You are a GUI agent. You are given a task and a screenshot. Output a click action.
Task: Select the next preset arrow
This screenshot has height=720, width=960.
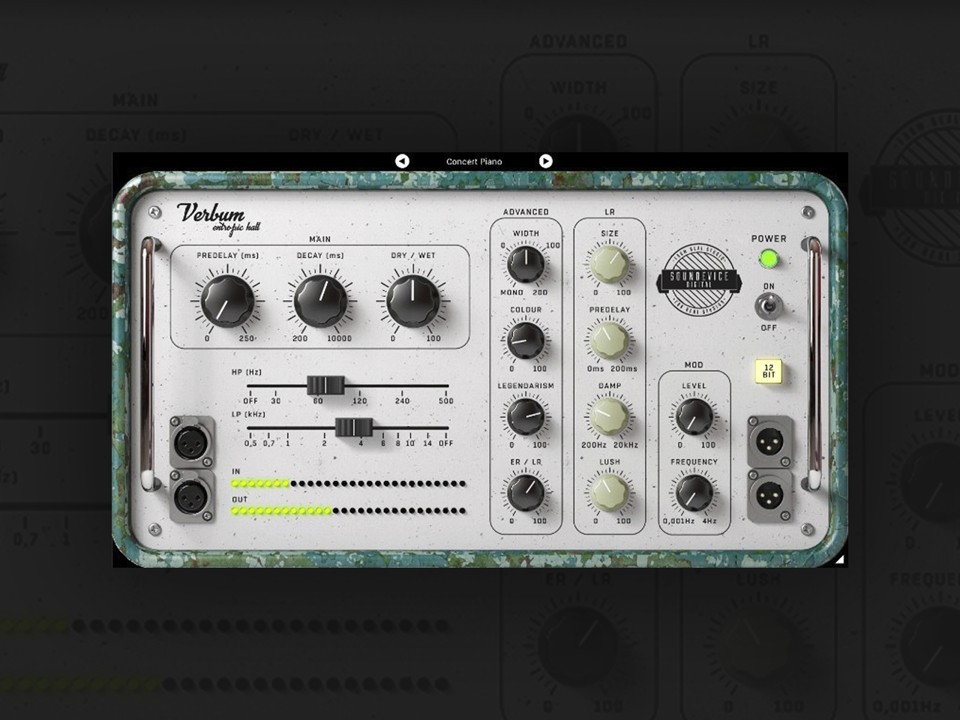tap(546, 161)
